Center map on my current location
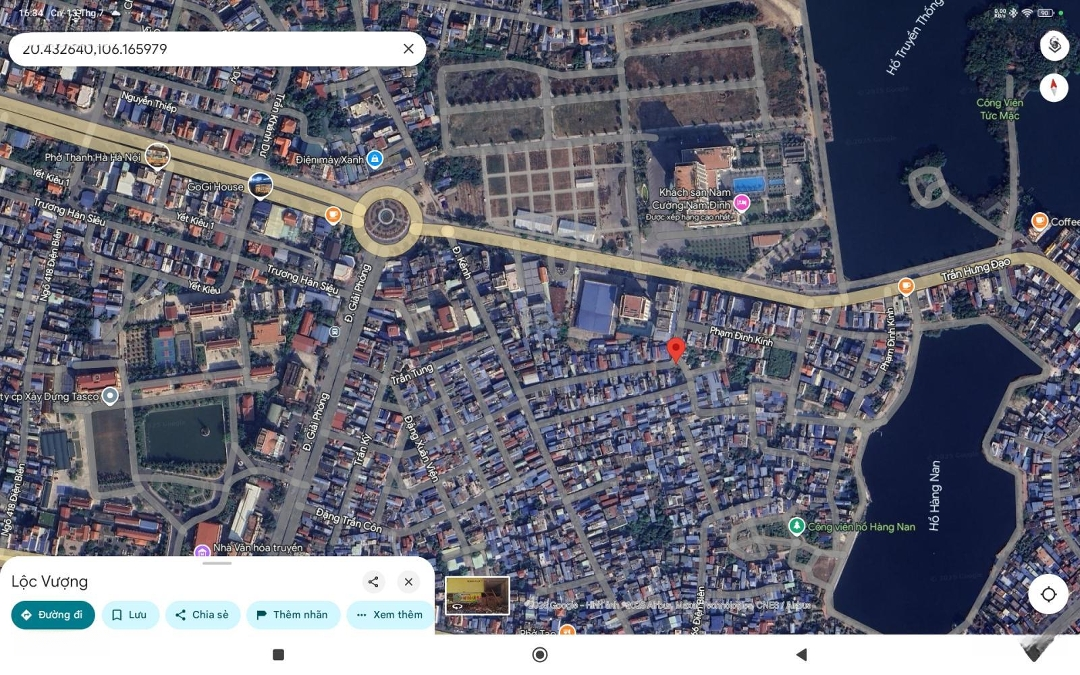This screenshot has width=1080, height=675. pos(1048,594)
